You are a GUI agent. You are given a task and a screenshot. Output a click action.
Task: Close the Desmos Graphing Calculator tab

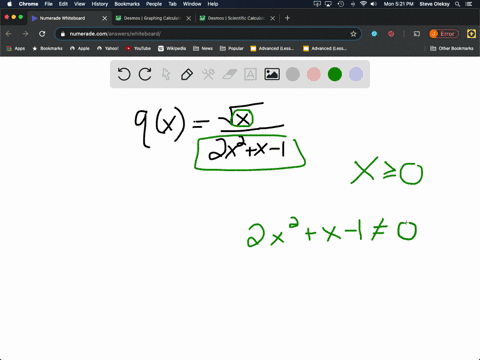point(189,18)
